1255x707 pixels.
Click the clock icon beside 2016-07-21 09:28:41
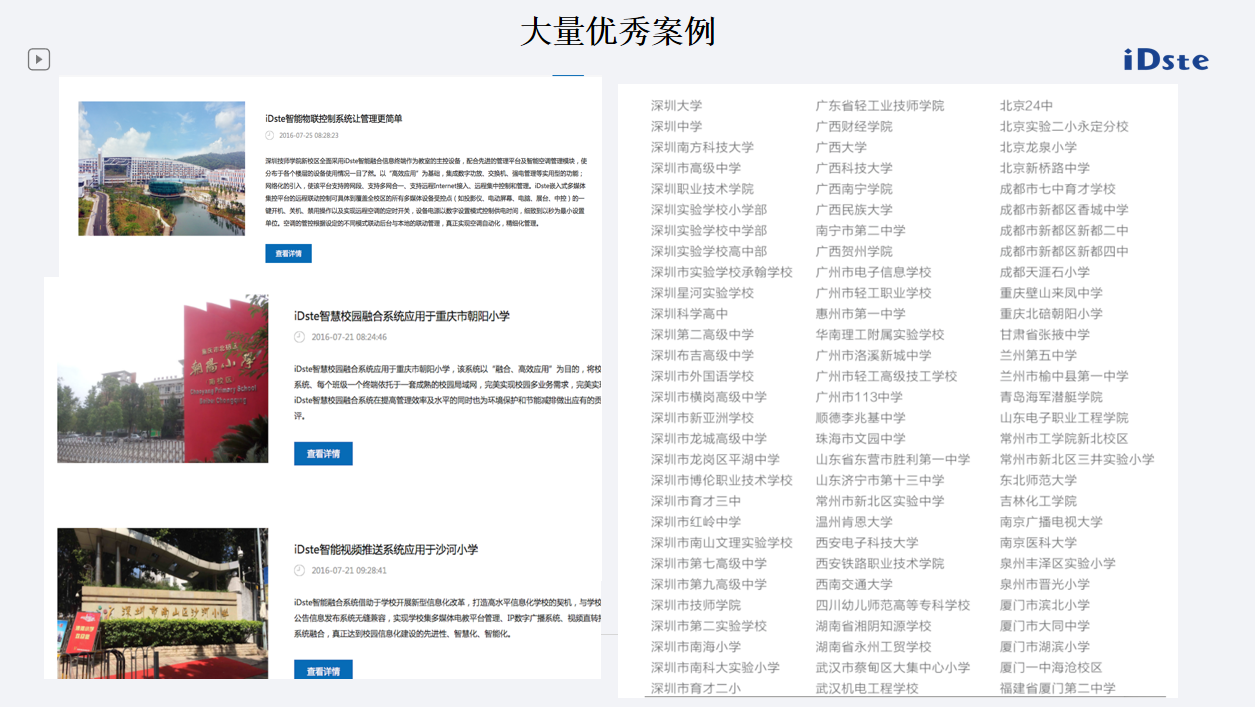tap(299, 571)
